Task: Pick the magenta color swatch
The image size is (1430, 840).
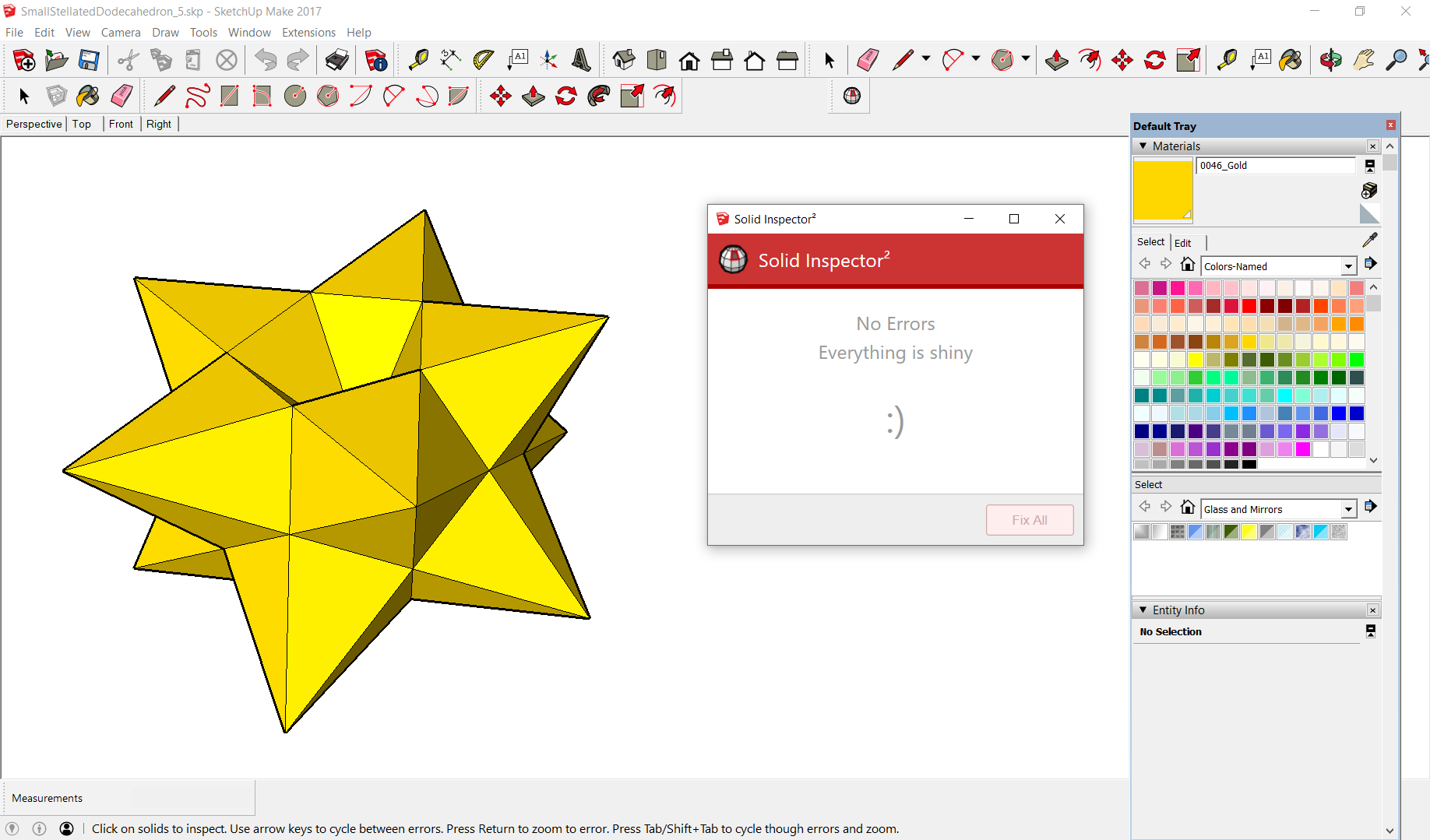Action: tap(1303, 449)
